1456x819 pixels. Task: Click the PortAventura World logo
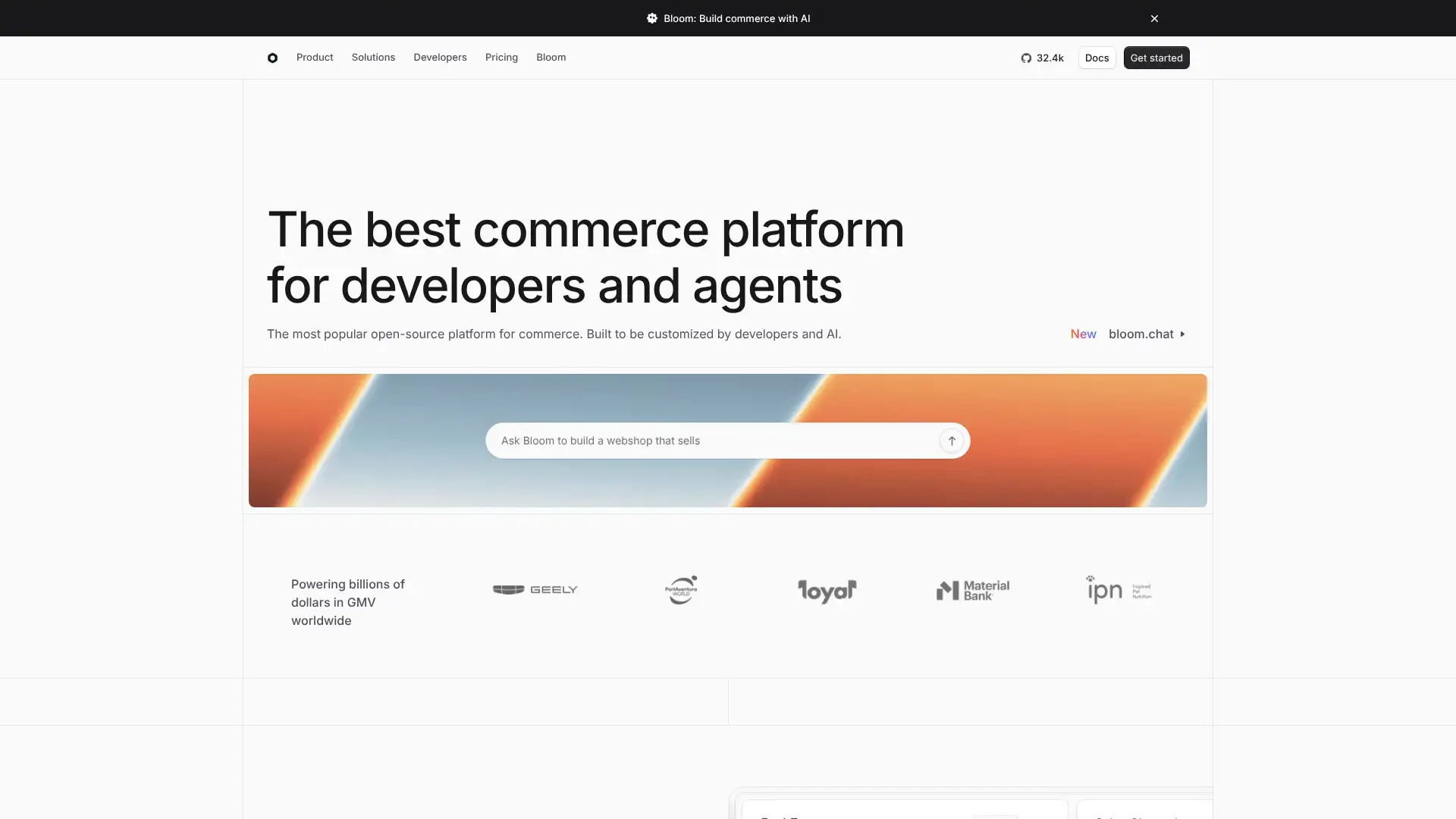(681, 589)
